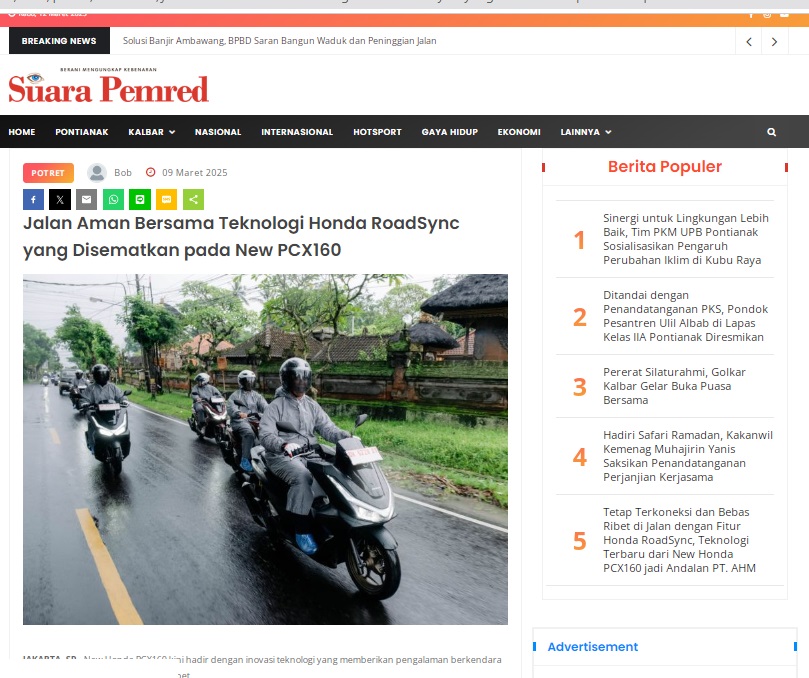Click the Suara Pemred logo
This screenshot has height=678, width=809.
[x=108, y=86]
